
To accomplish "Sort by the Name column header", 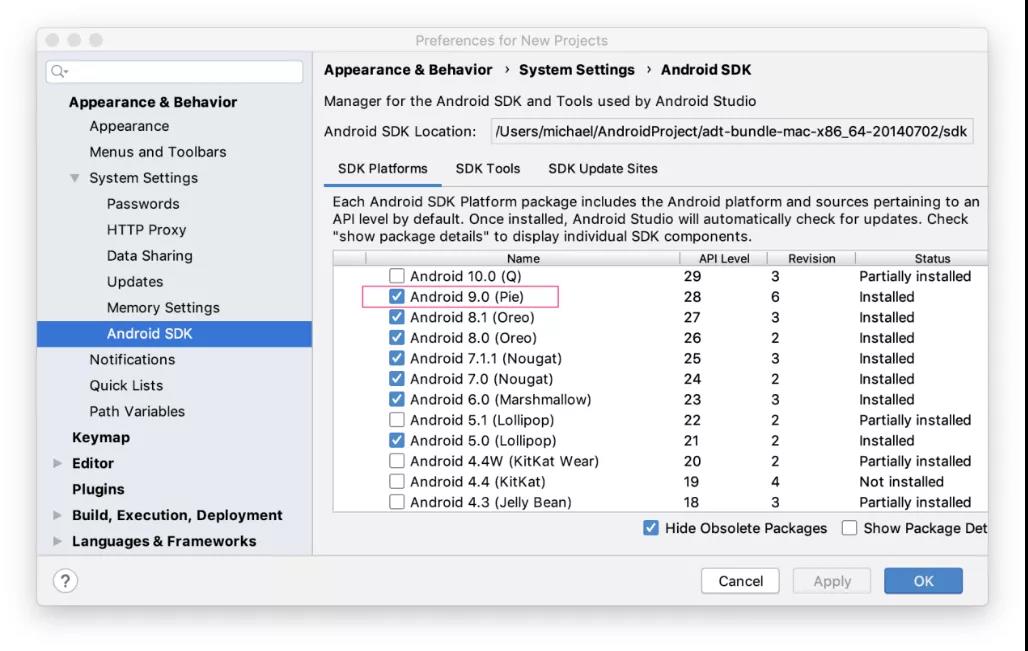I will pyautogui.click(x=523, y=258).
